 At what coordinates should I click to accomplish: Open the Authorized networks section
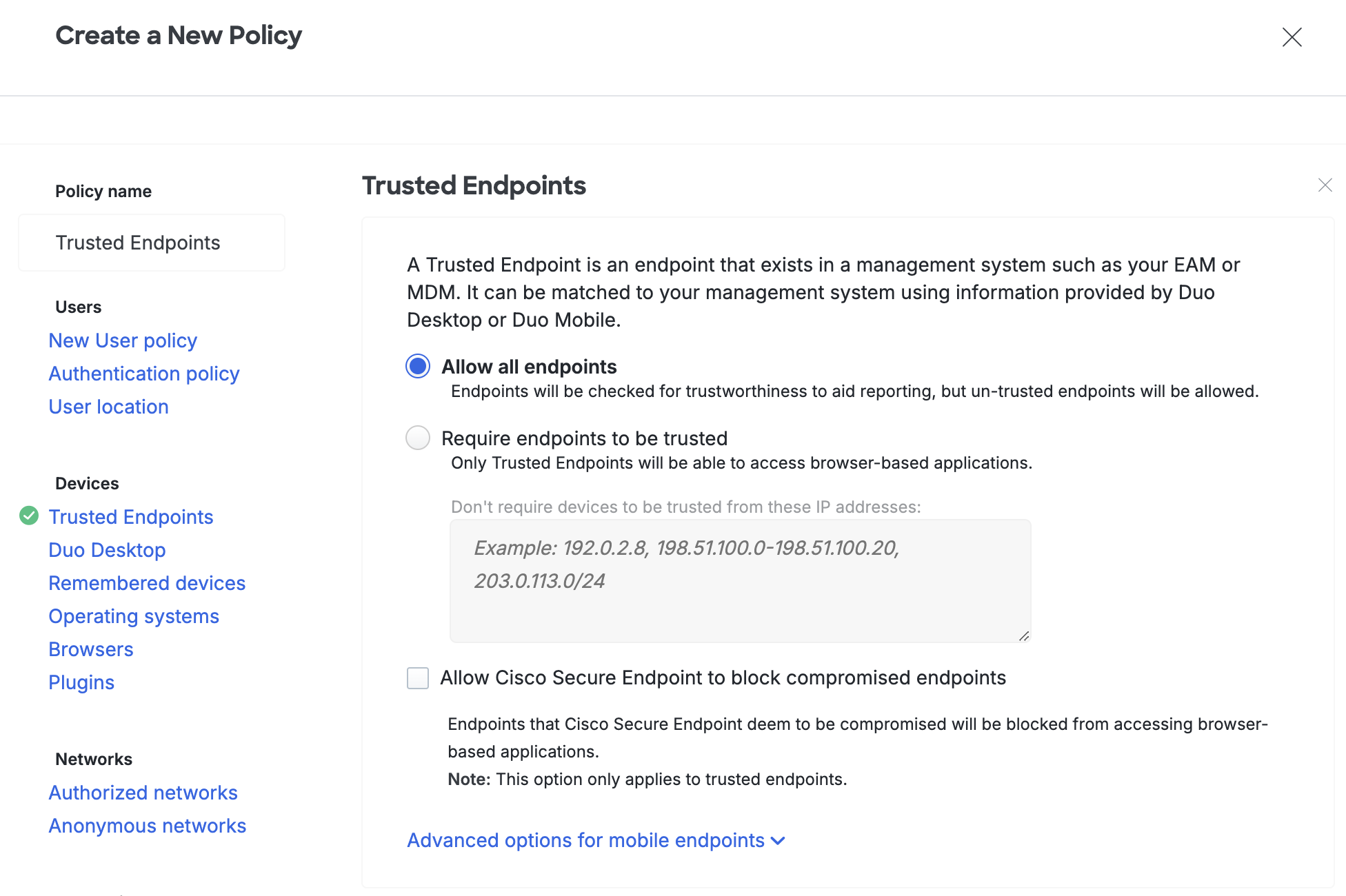click(x=143, y=793)
